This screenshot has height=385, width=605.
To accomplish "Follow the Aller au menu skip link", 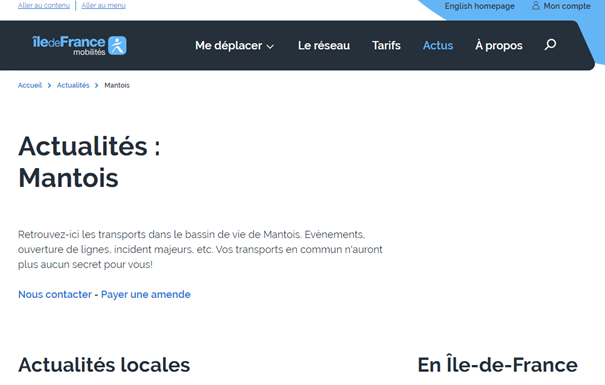I will pyautogui.click(x=103, y=5).
